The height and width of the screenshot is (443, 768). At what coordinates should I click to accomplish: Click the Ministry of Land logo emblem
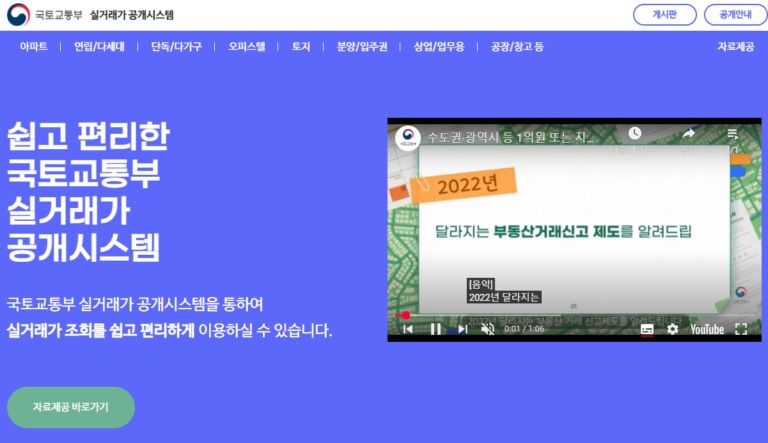[18, 15]
